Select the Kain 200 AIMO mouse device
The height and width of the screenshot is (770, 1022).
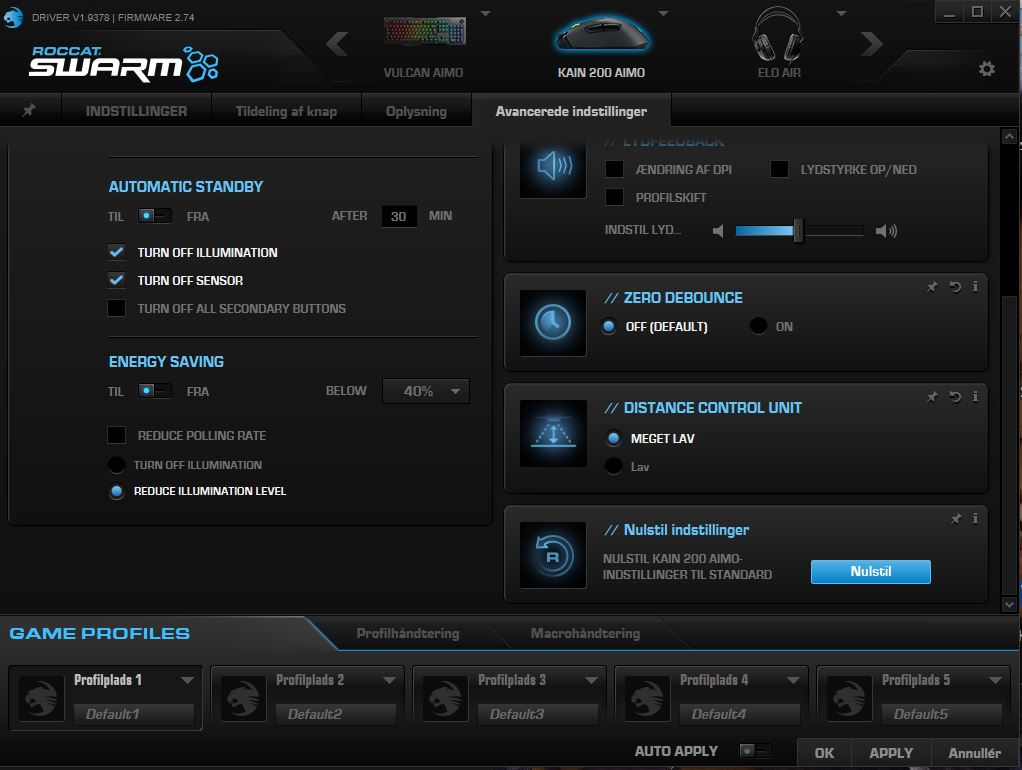coord(601,33)
